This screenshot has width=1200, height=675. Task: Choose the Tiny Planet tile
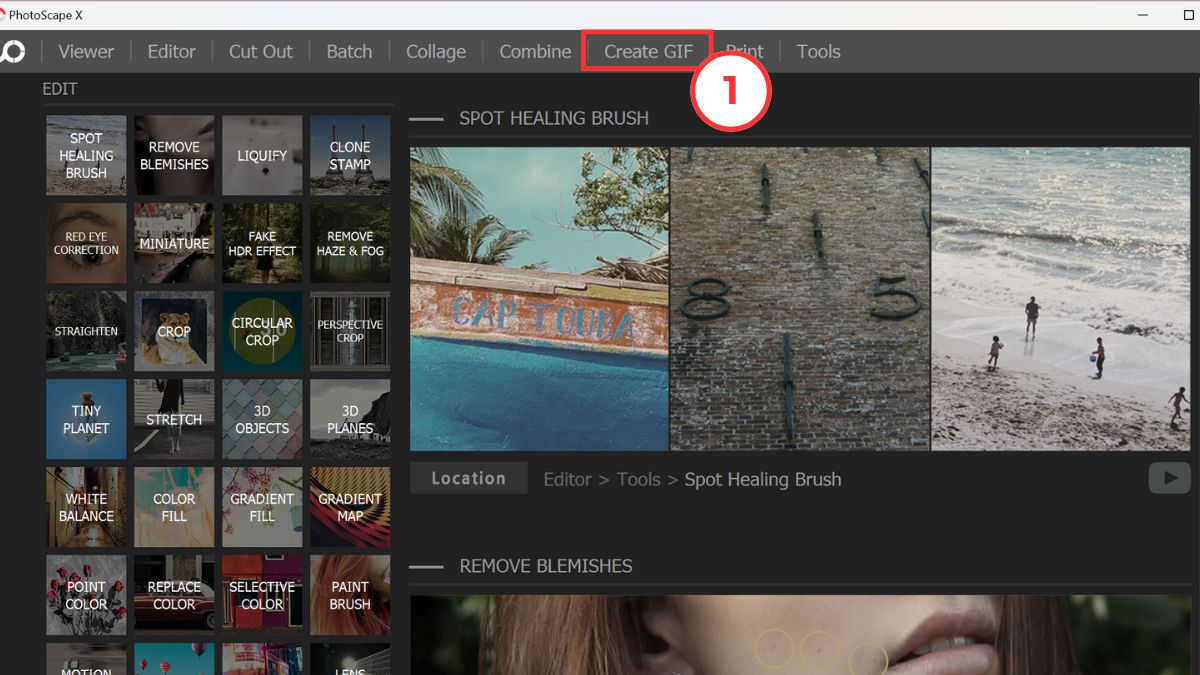click(x=86, y=419)
